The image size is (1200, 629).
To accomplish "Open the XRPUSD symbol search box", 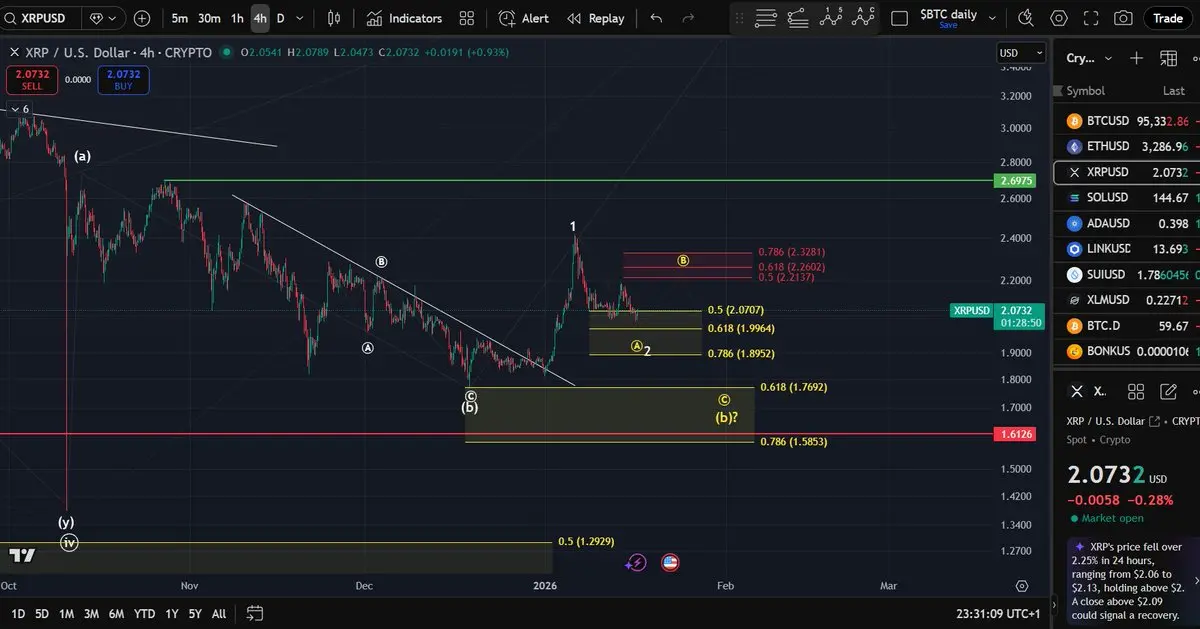I will (x=40, y=18).
